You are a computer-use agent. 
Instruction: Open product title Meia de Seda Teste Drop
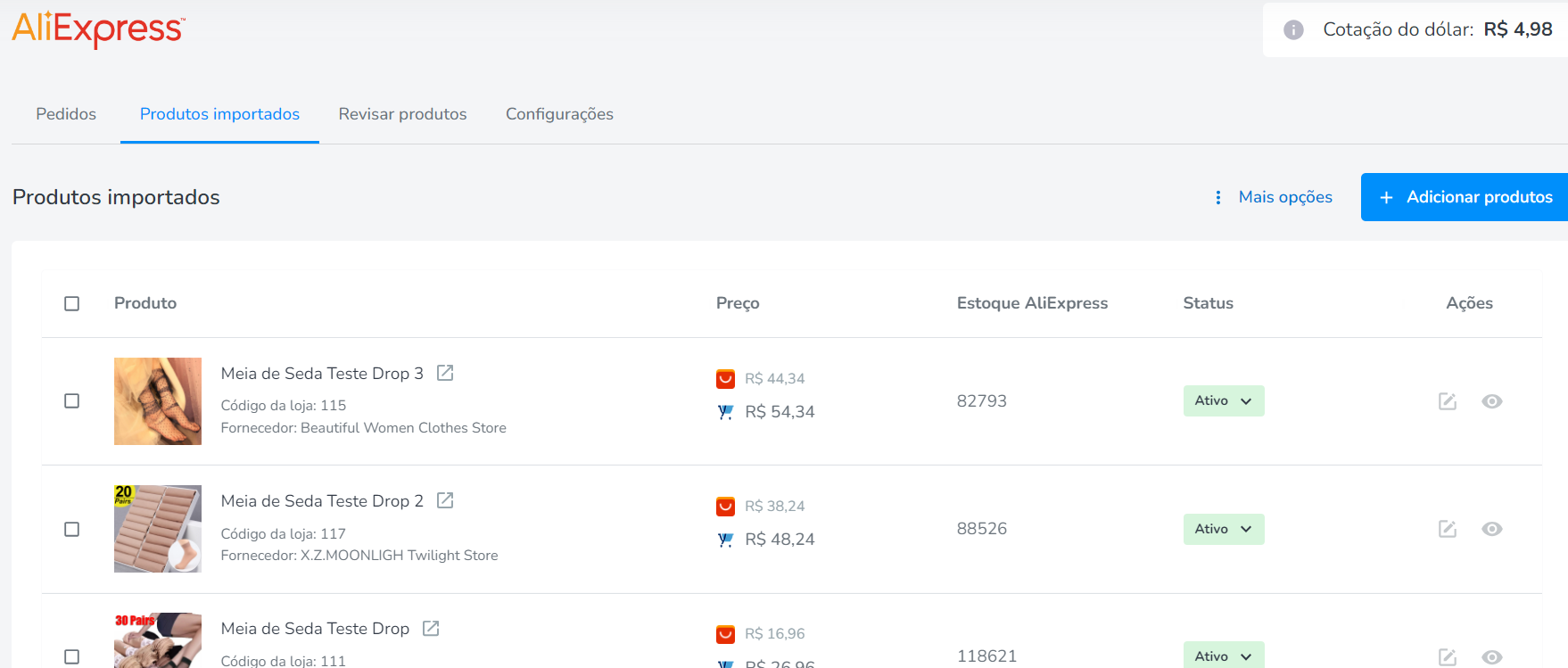click(x=315, y=629)
